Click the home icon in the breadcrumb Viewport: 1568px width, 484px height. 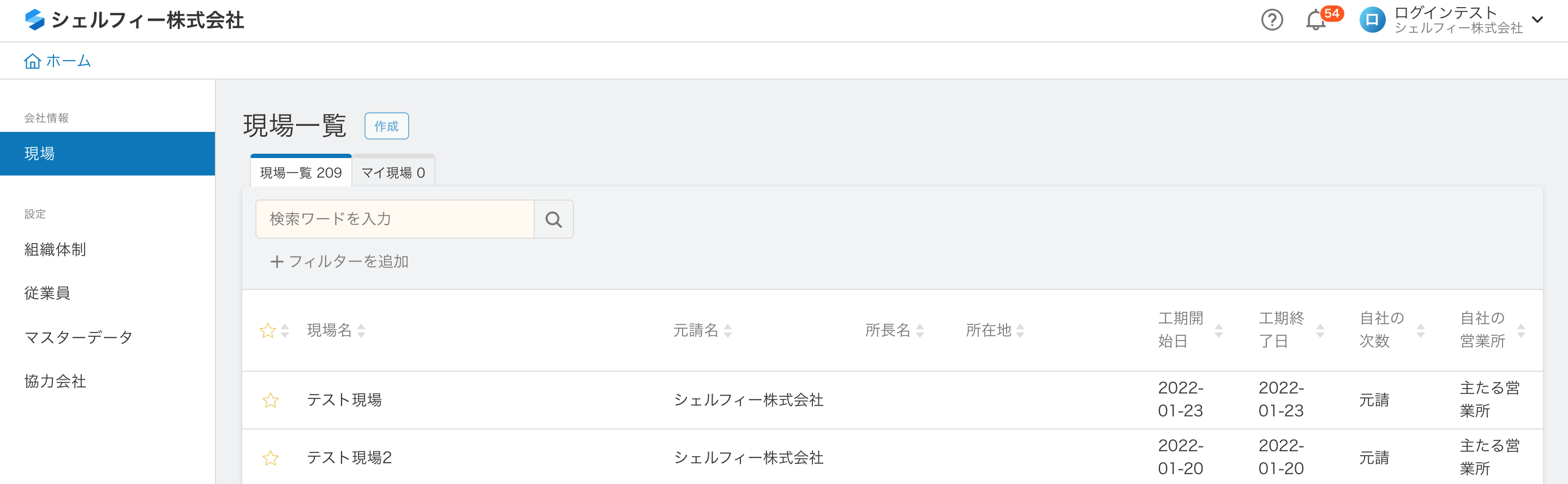[x=32, y=61]
